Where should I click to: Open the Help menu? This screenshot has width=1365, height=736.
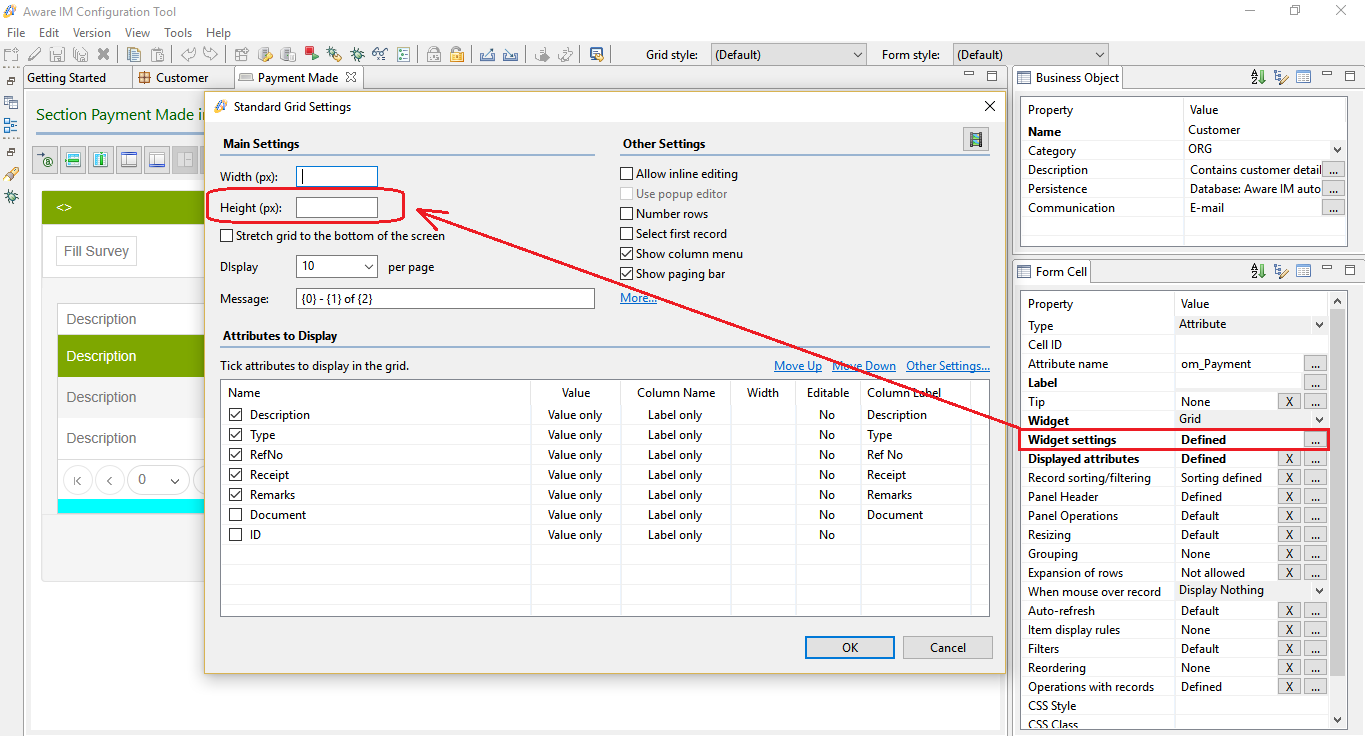click(218, 33)
